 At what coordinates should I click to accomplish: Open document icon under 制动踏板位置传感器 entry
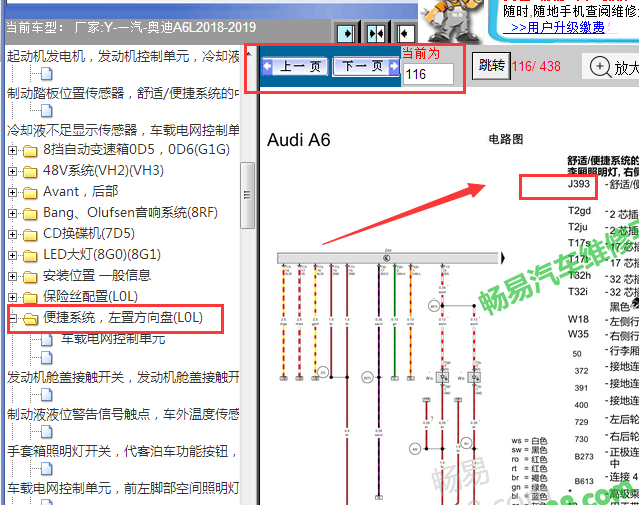[47, 110]
